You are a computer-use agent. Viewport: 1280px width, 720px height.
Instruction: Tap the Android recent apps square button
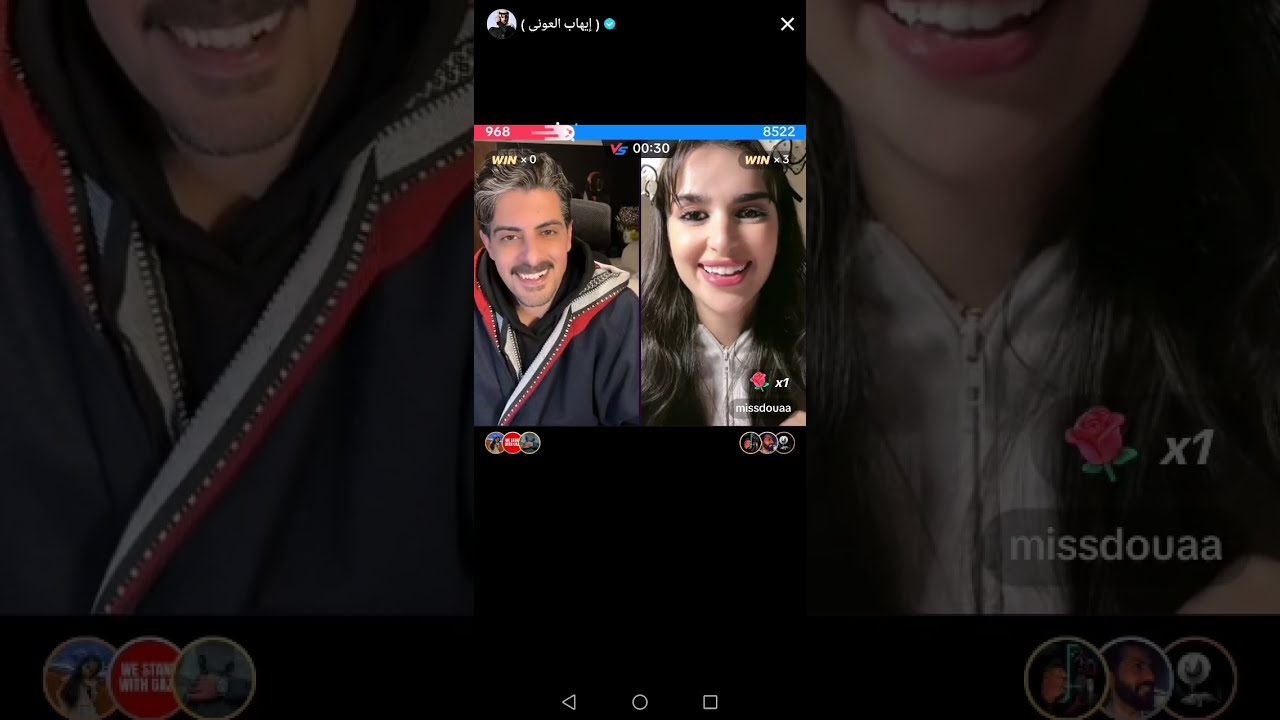[710, 702]
